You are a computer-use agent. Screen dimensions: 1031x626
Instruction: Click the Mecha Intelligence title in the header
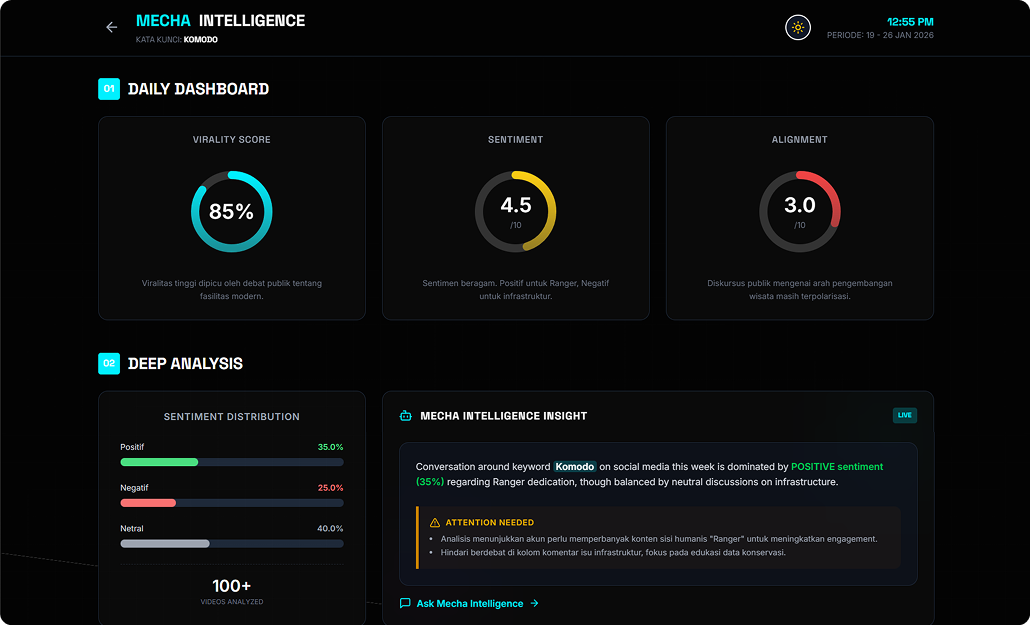pyautogui.click(x=220, y=19)
